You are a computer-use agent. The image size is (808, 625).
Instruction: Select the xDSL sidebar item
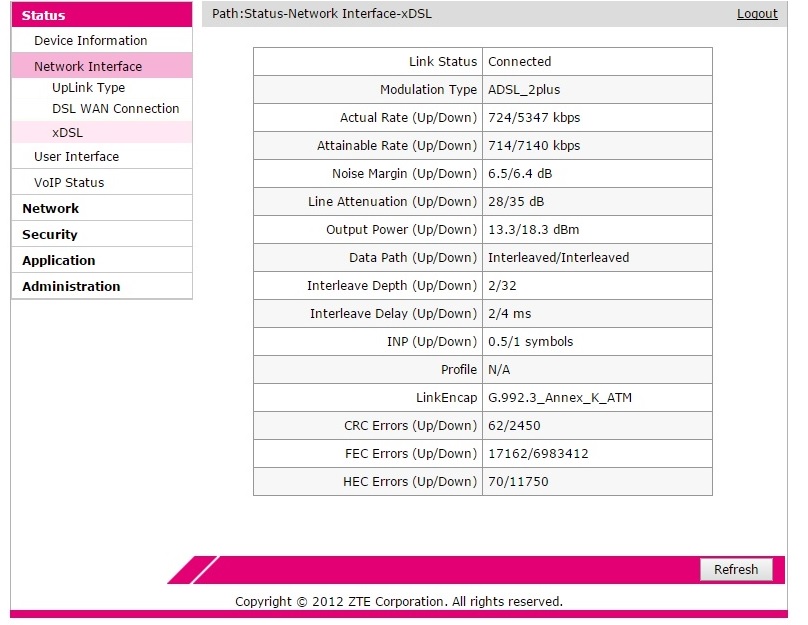pyautogui.click(x=67, y=132)
